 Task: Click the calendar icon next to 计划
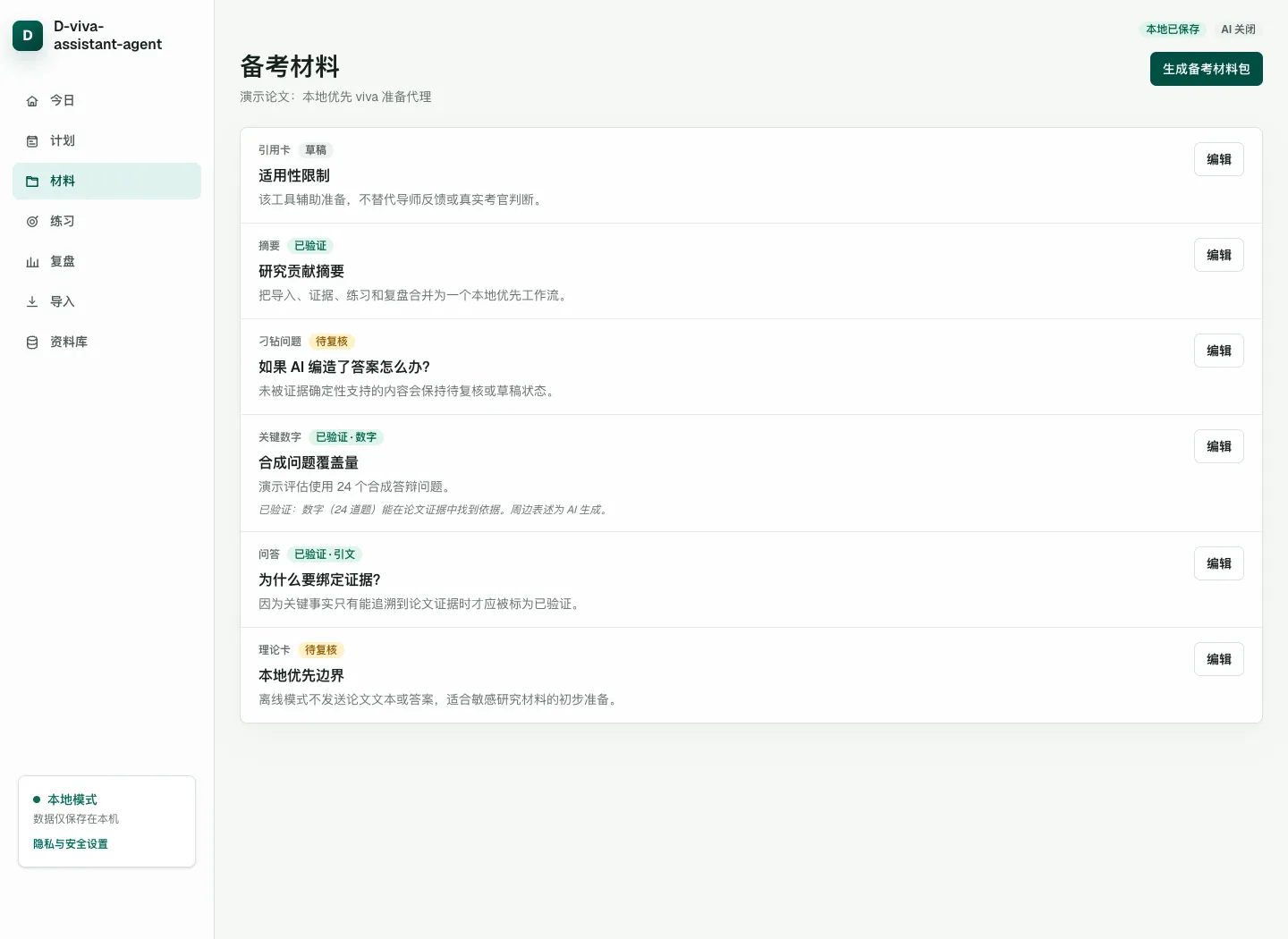pos(32,141)
